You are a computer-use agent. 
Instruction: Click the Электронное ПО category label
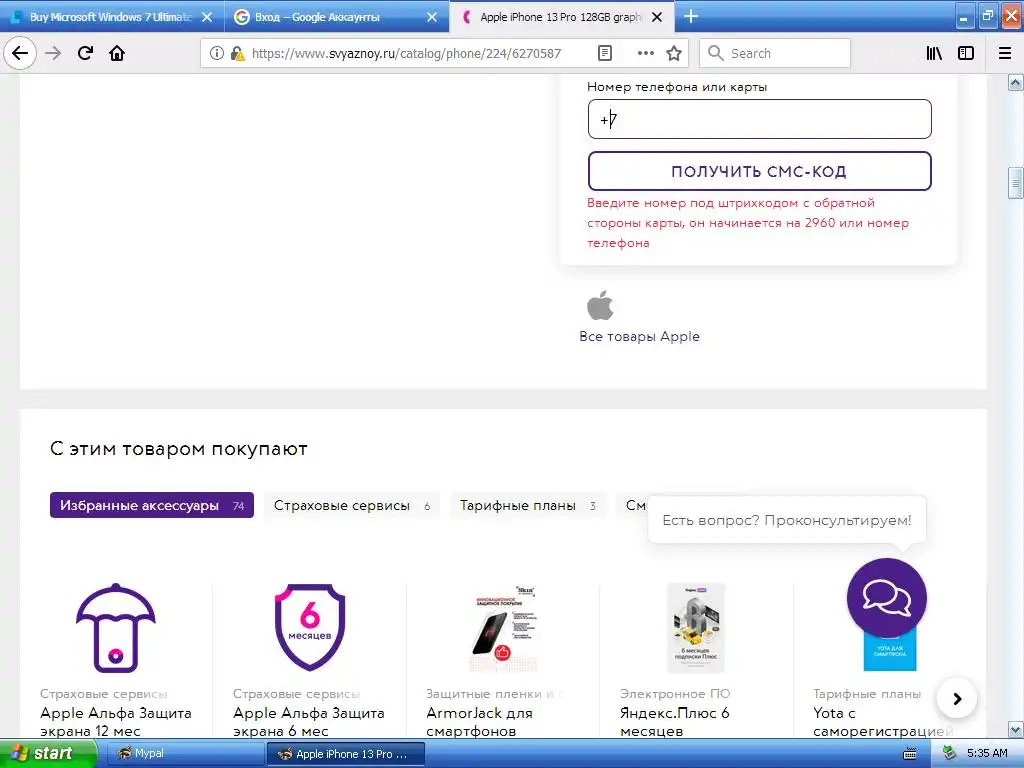click(x=675, y=694)
